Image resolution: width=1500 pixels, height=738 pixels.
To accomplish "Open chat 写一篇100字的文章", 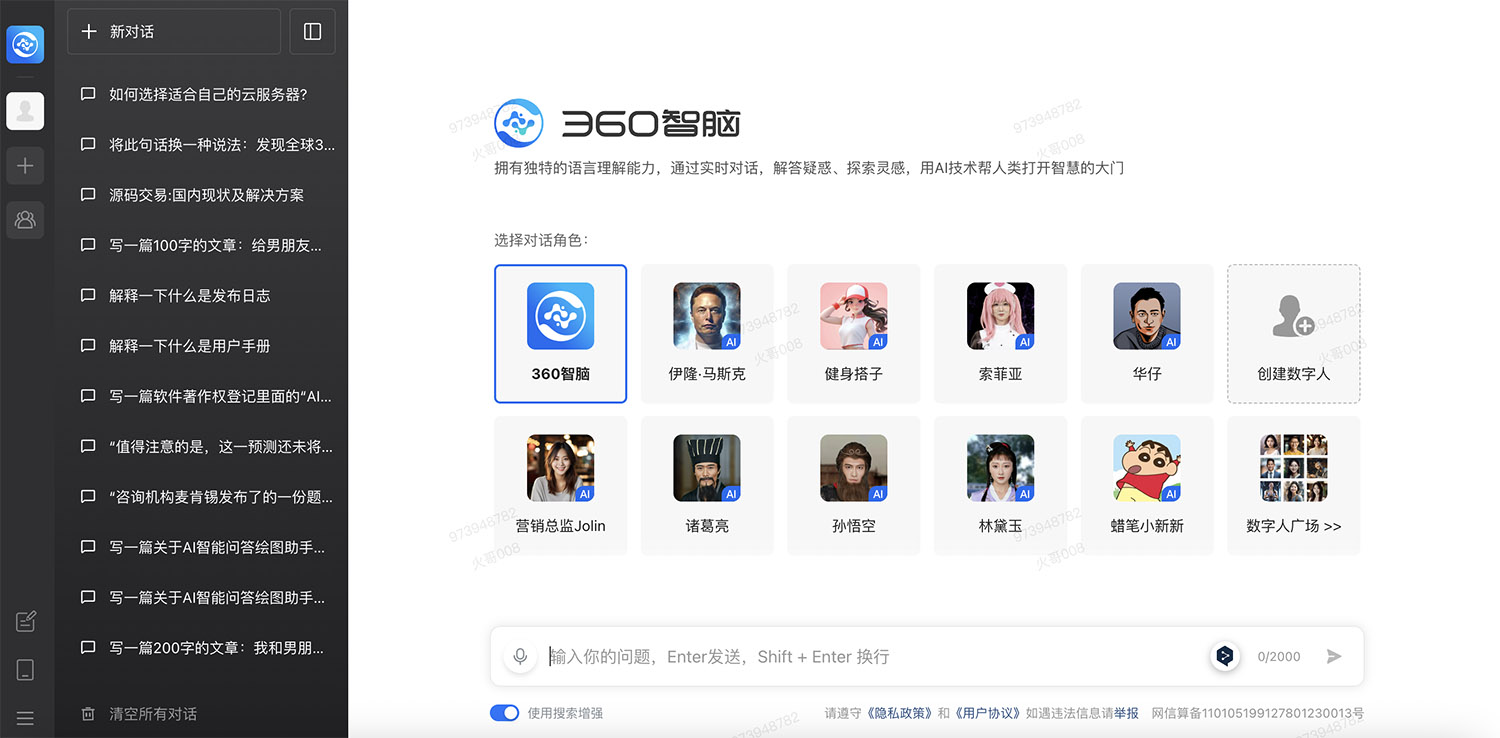I will click(201, 245).
